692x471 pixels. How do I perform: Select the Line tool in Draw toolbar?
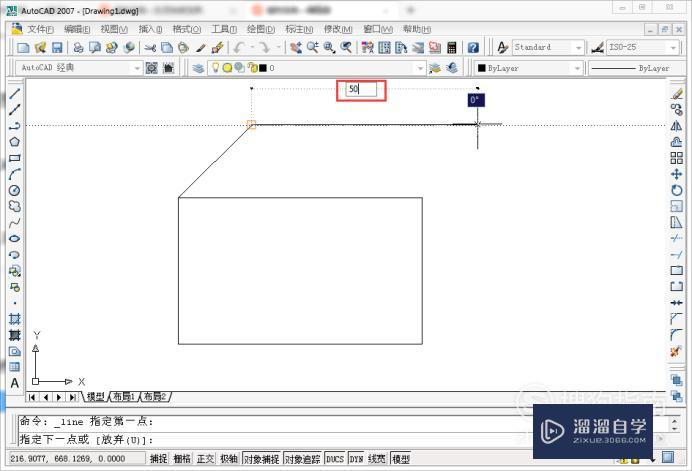click(15, 93)
